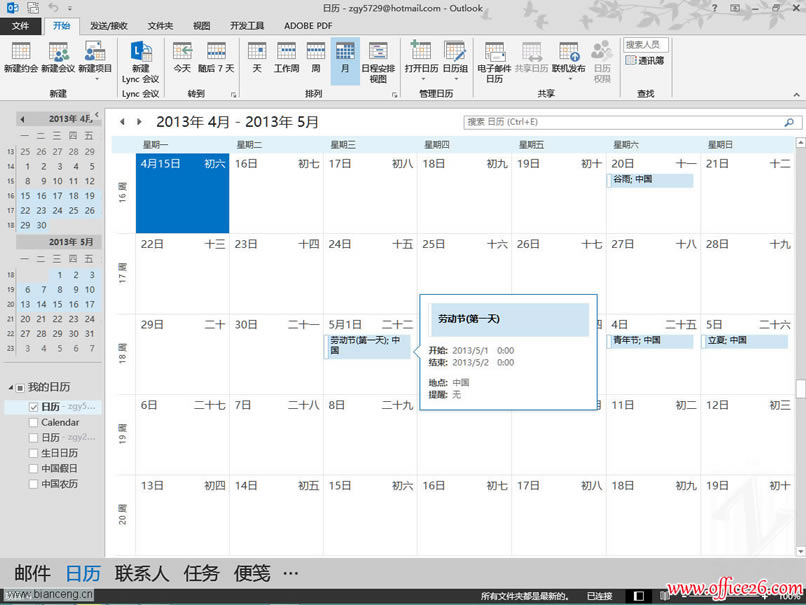This screenshot has width=806, height=605.
Task: Collapse the 我的日历 group
Action: 10,389
